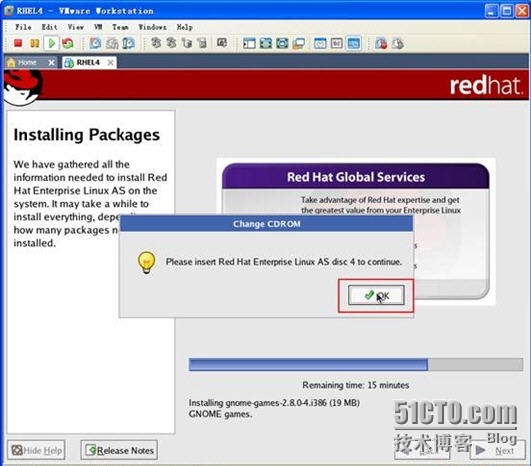Switch to Summary view toolbar icon

320,43
